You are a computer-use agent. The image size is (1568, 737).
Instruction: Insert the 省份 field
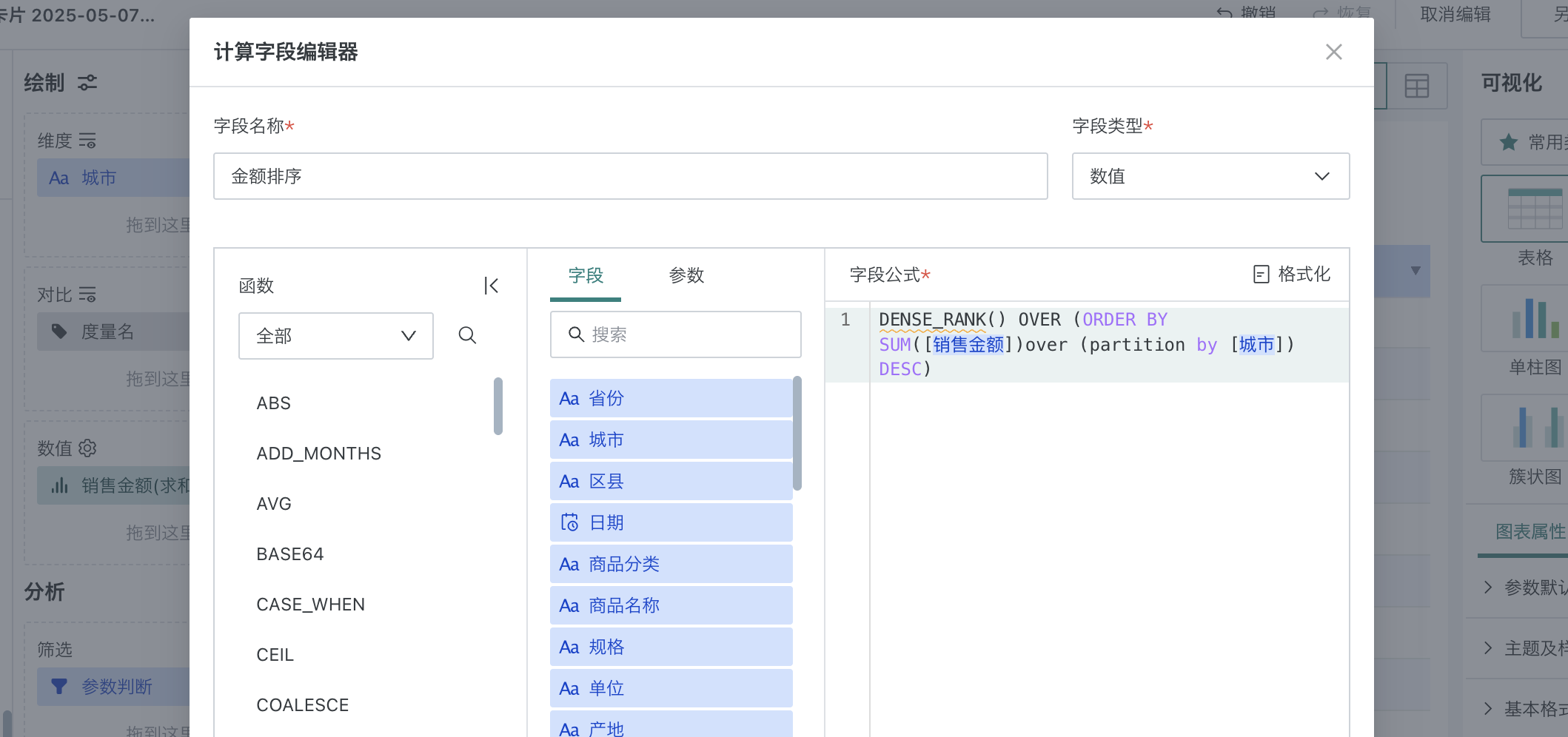671,398
